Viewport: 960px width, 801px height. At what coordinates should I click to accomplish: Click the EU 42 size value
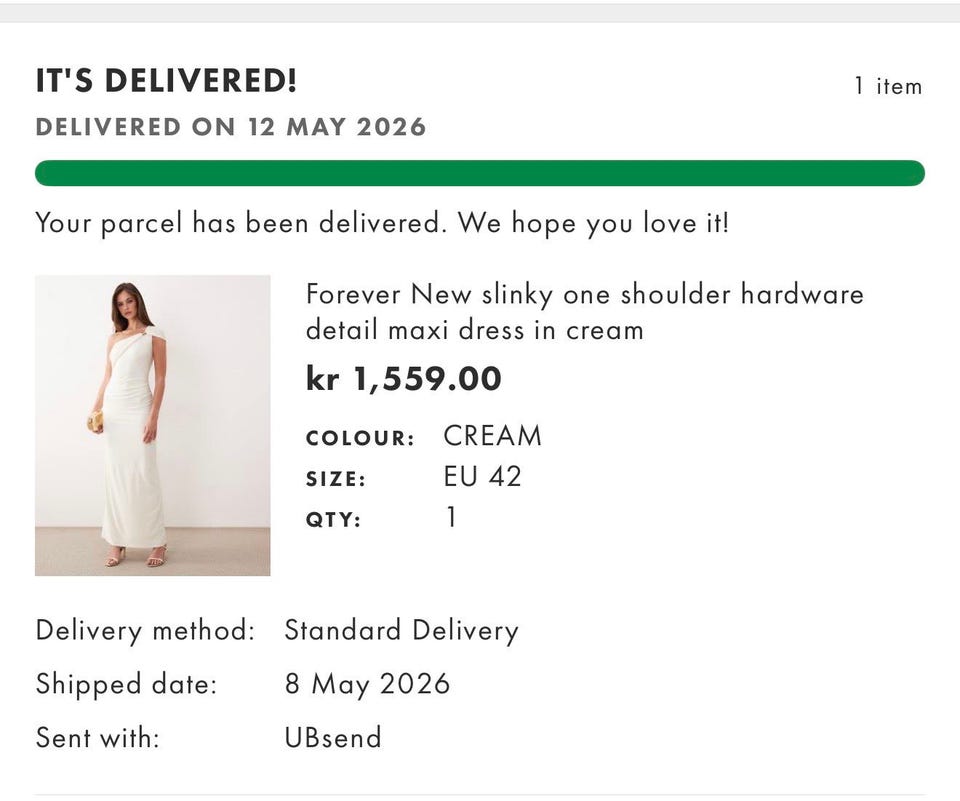tap(482, 476)
